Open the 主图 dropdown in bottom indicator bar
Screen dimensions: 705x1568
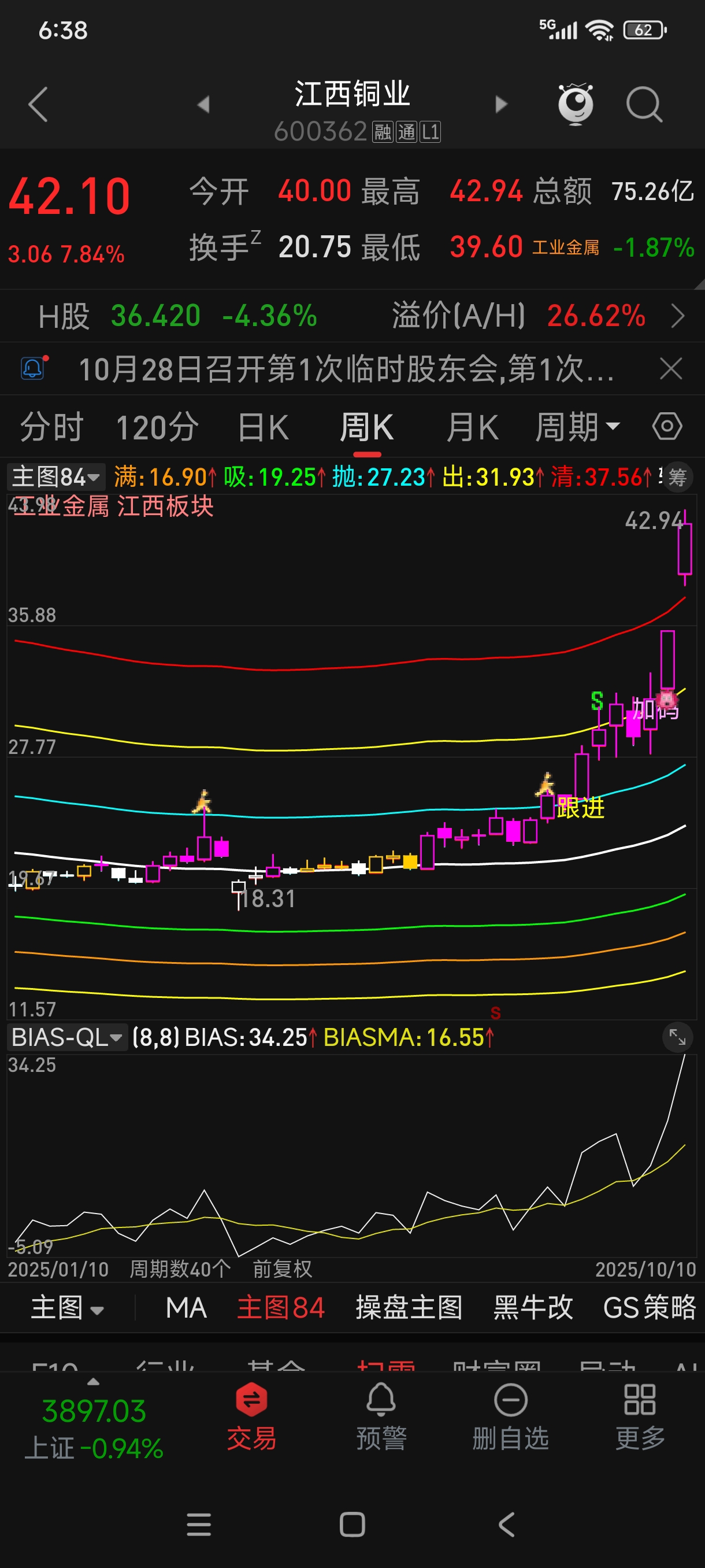click(x=68, y=1307)
